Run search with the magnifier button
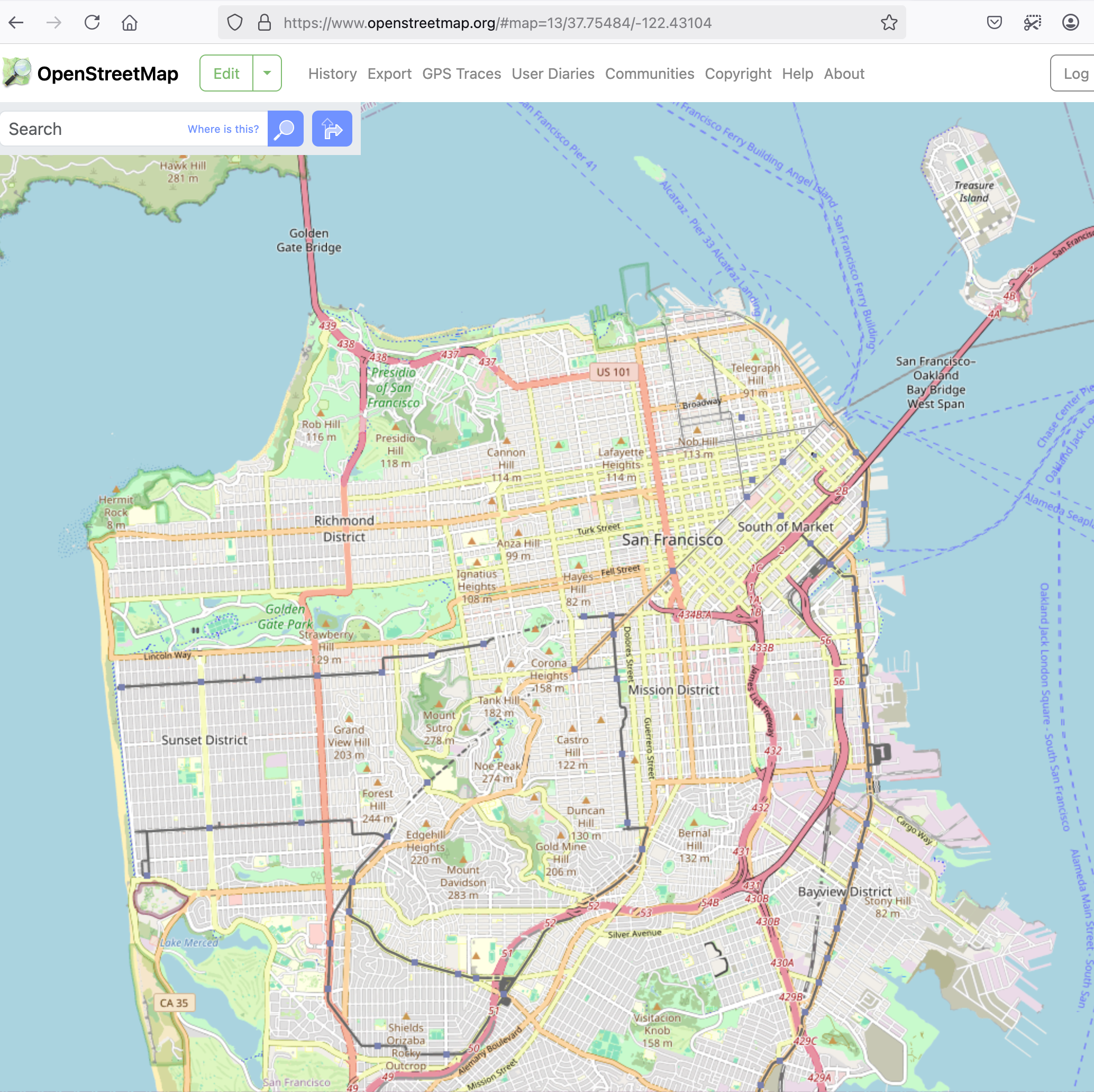Viewport: 1094px width, 1092px height. tap(285, 129)
